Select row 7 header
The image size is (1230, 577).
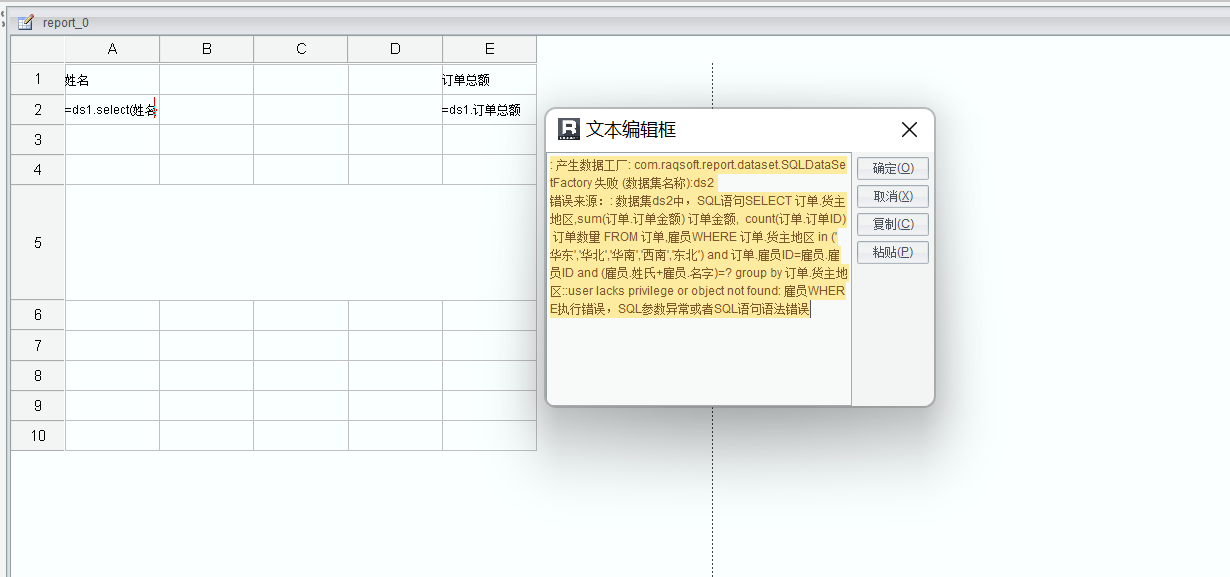(x=38, y=345)
